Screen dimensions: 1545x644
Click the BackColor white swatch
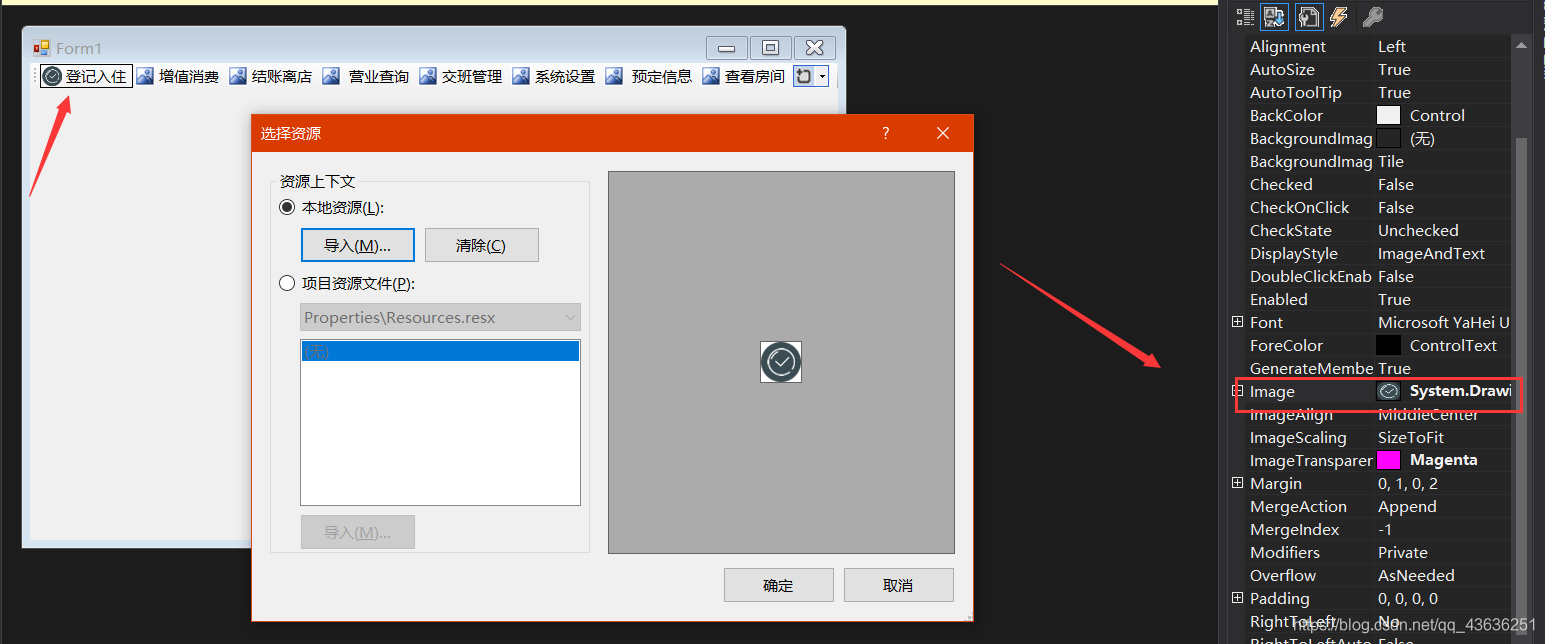[x=1388, y=115]
